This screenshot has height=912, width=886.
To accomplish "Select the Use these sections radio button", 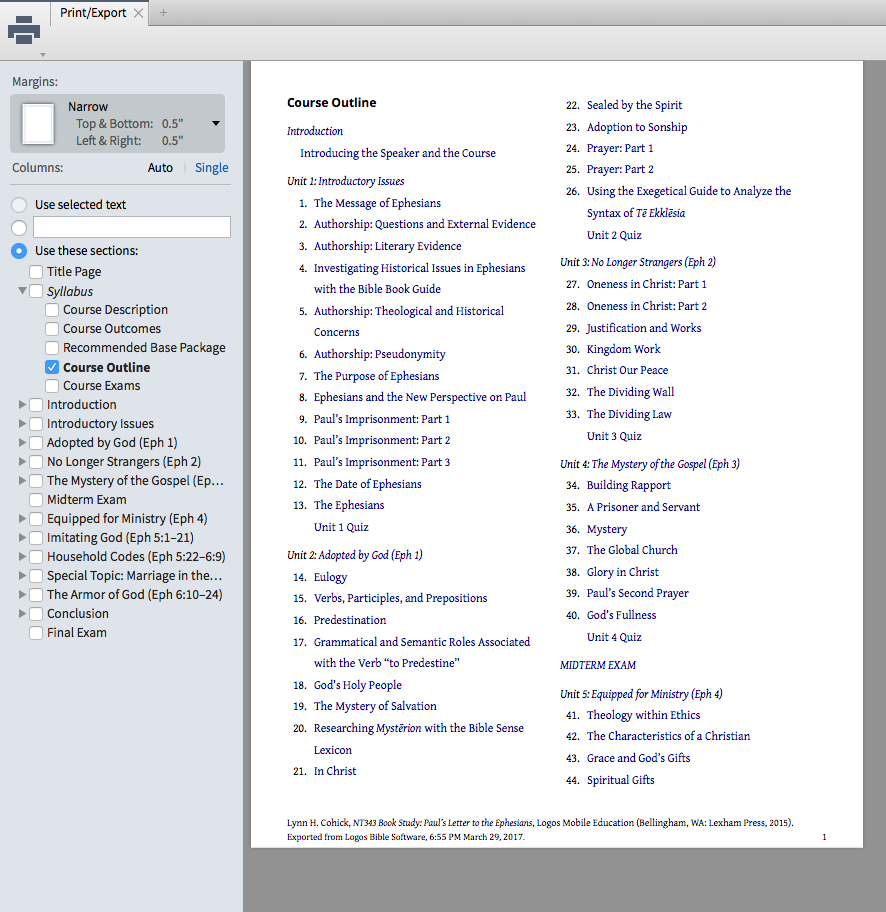I will pos(19,251).
